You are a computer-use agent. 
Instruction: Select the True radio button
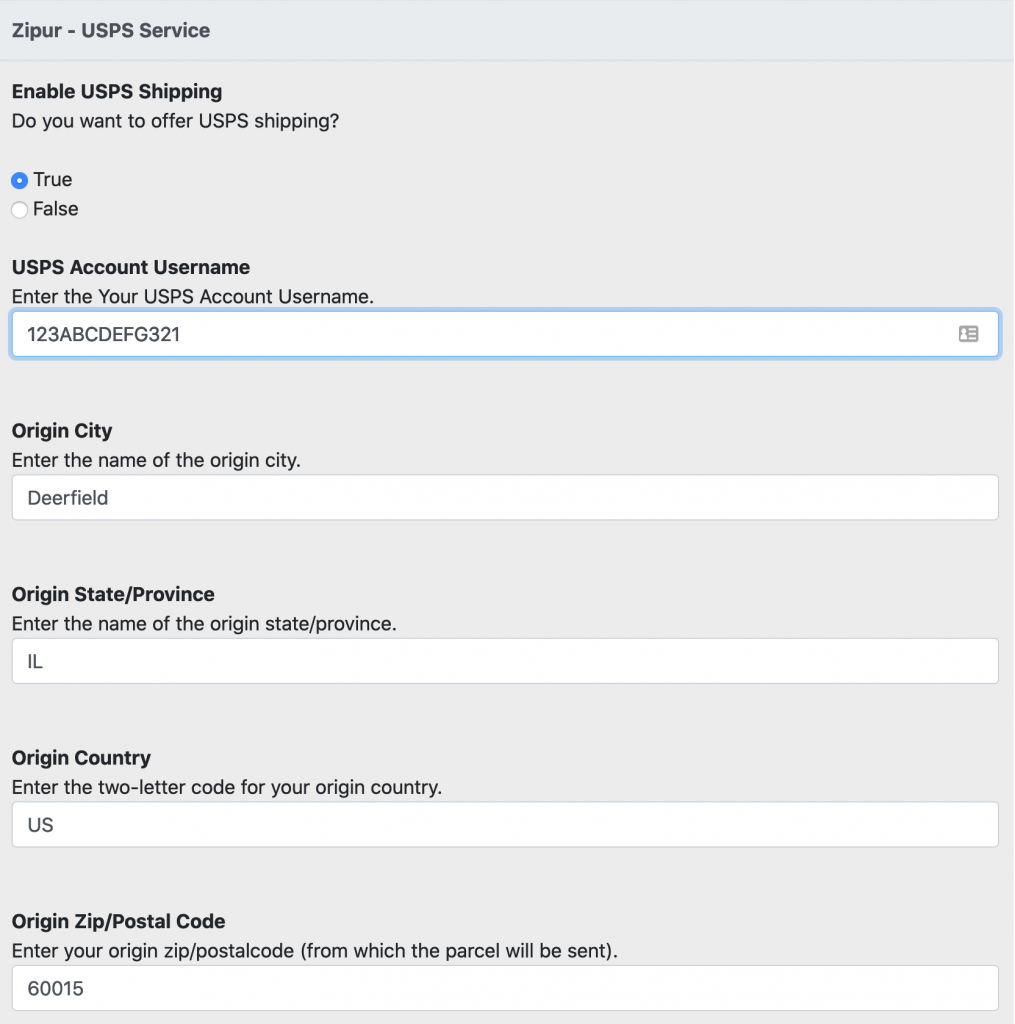pos(20,180)
